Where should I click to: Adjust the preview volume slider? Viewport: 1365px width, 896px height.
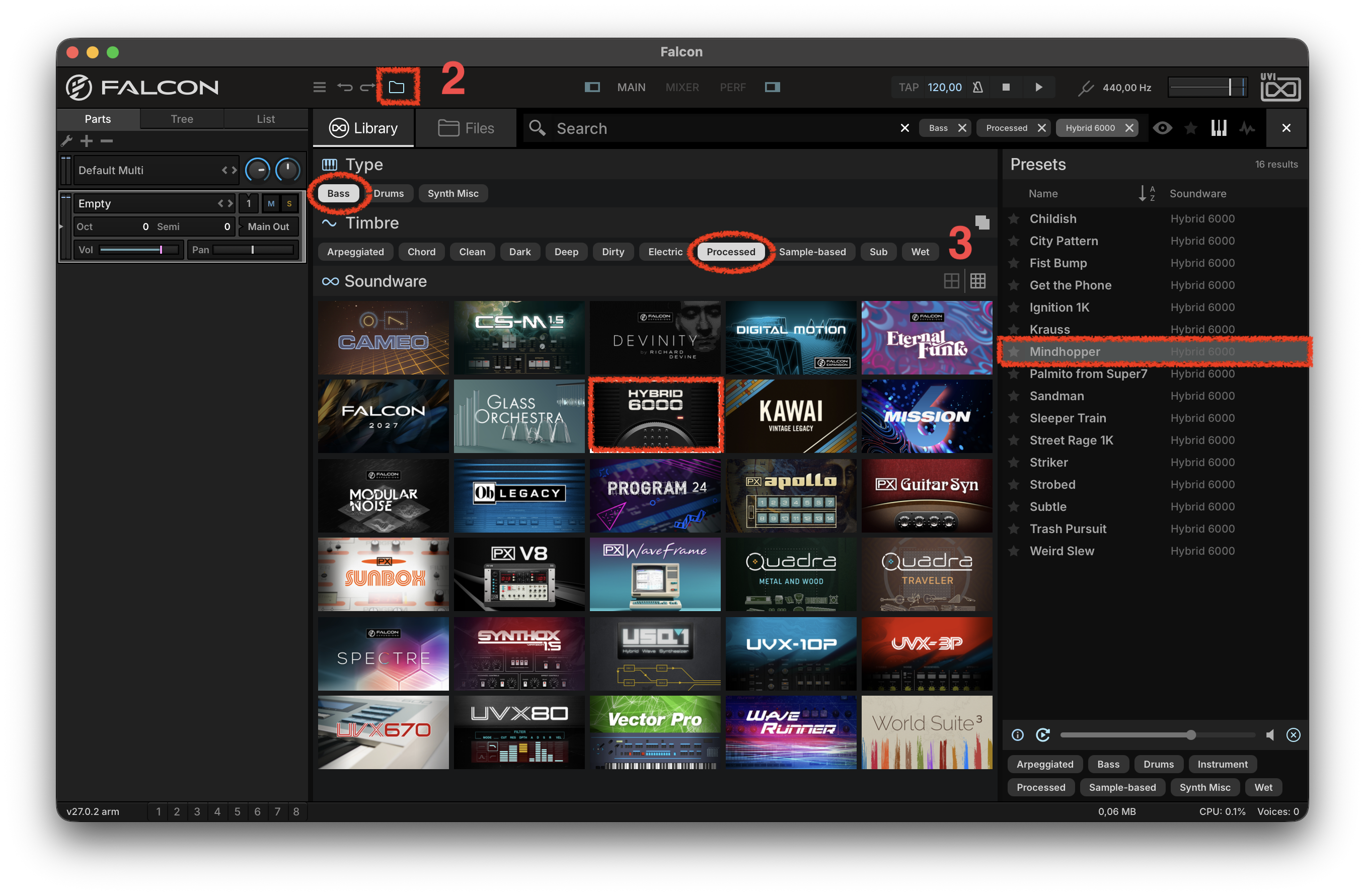(1158, 735)
